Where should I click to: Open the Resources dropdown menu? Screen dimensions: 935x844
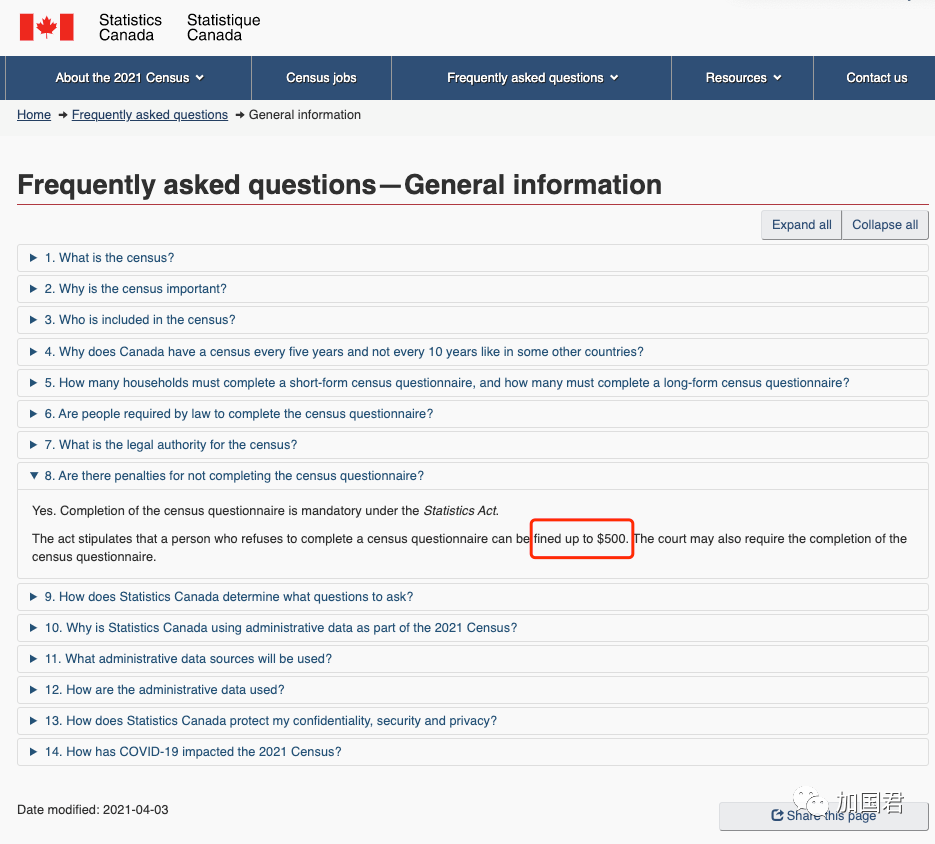tap(743, 78)
